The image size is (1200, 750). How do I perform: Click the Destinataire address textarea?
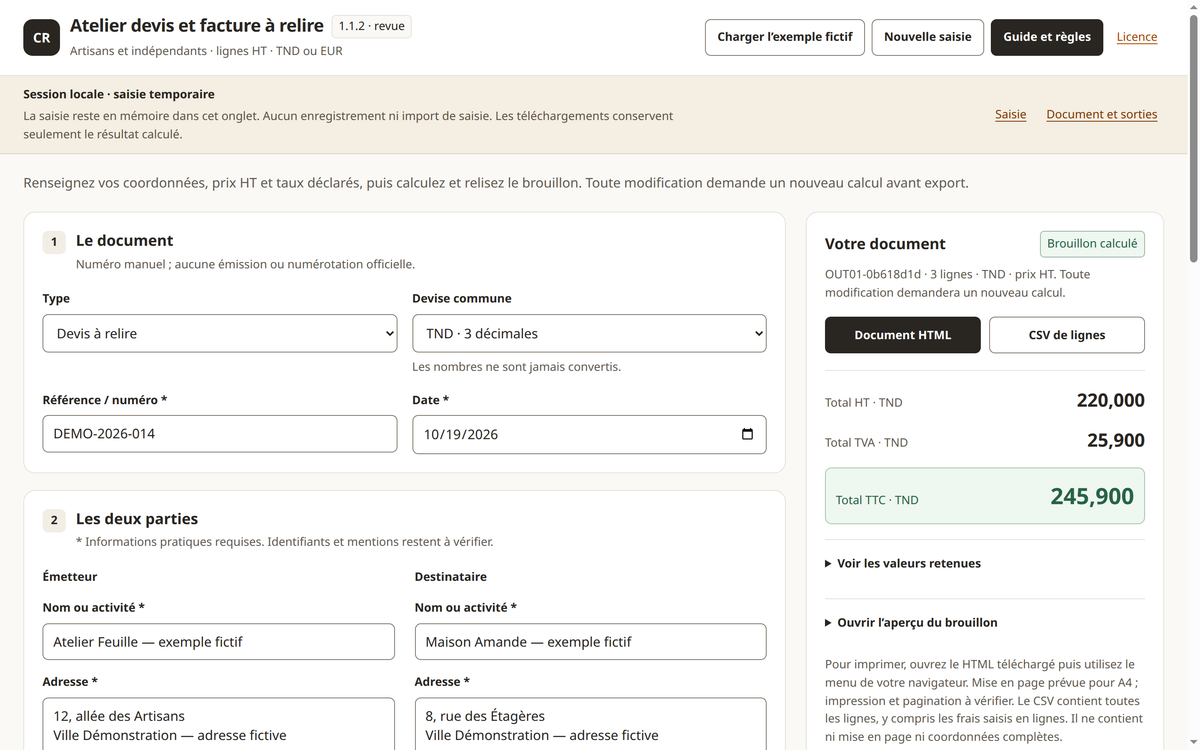[x=591, y=724]
